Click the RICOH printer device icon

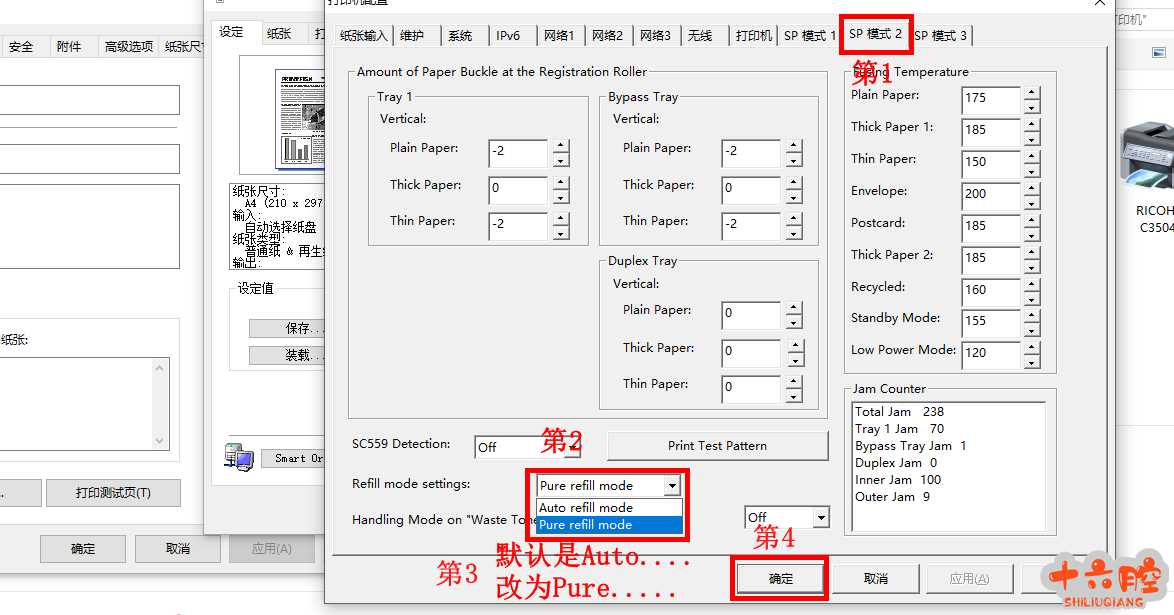click(x=1150, y=158)
